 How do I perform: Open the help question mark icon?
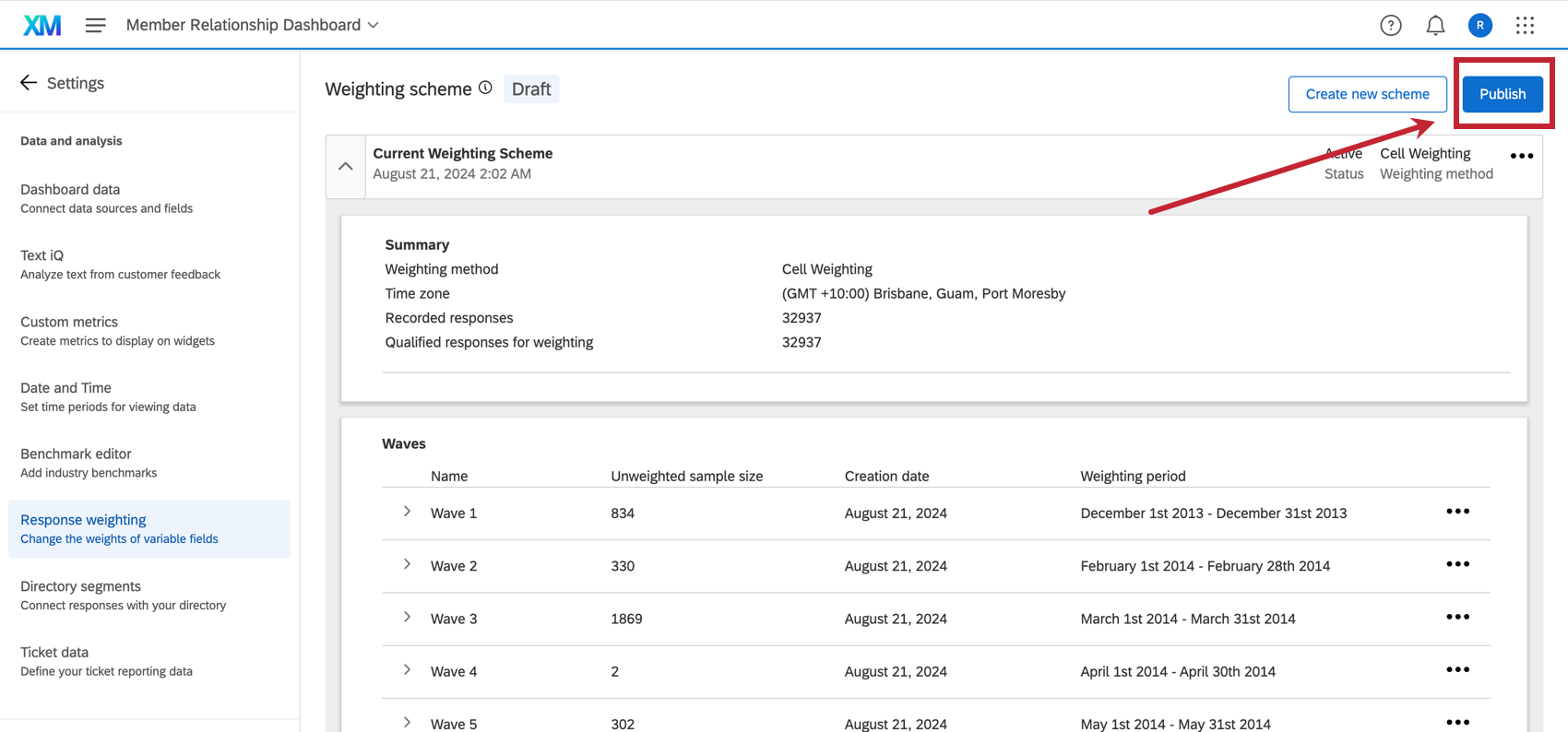(x=1390, y=26)
